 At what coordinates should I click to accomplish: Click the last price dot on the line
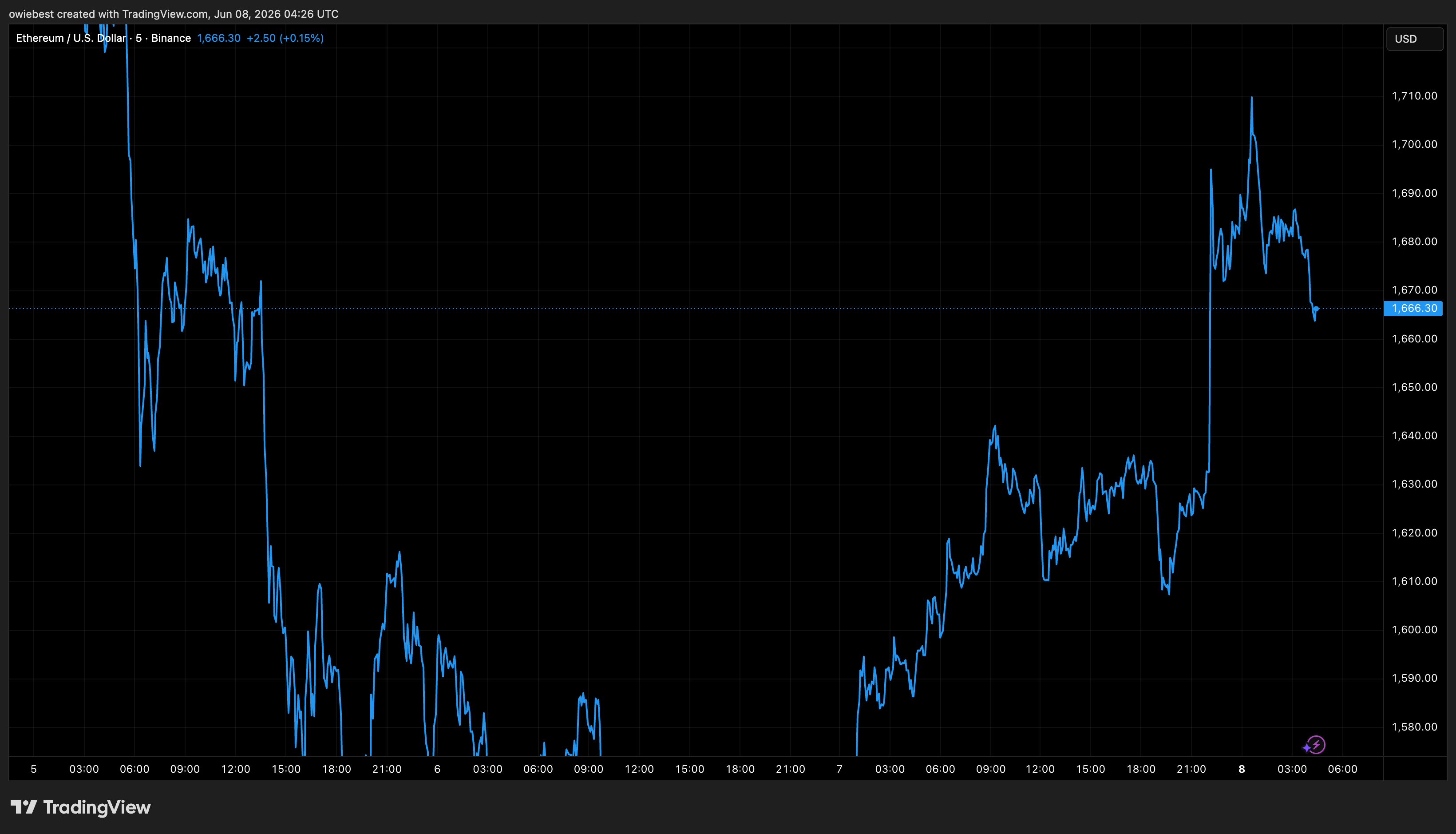point(1316,309)
